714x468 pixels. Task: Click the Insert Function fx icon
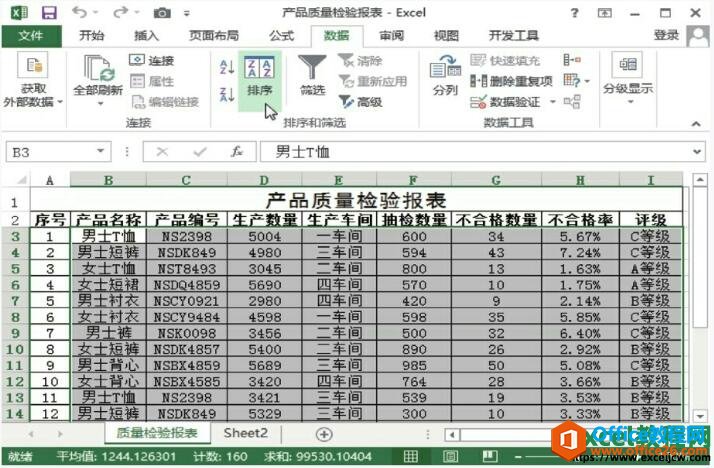(237, 152)
